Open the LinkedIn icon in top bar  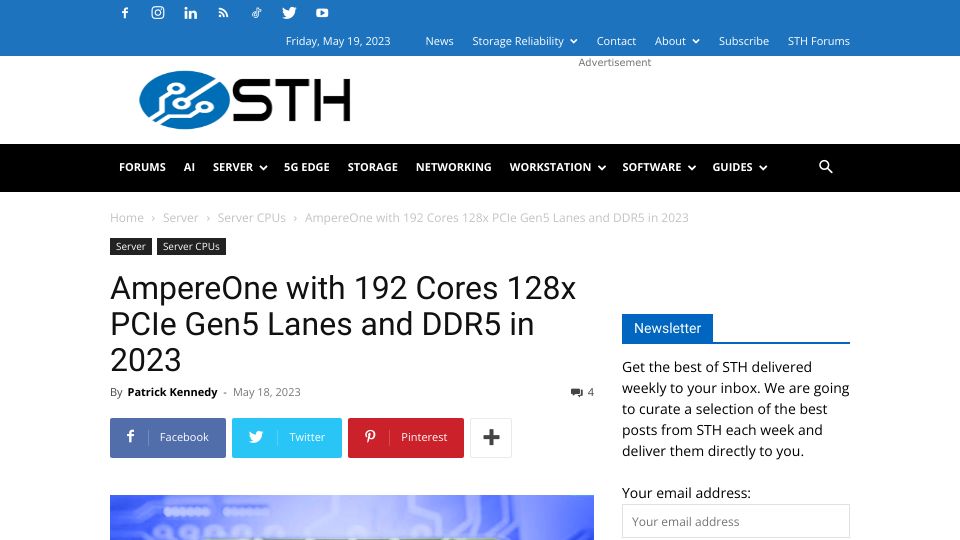point(190,13)
